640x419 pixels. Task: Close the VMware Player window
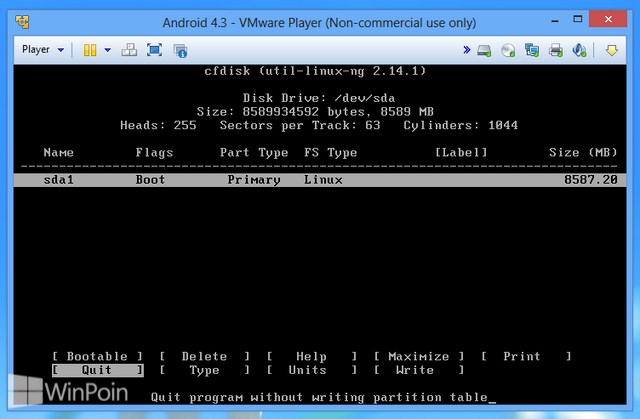point(608,19)
